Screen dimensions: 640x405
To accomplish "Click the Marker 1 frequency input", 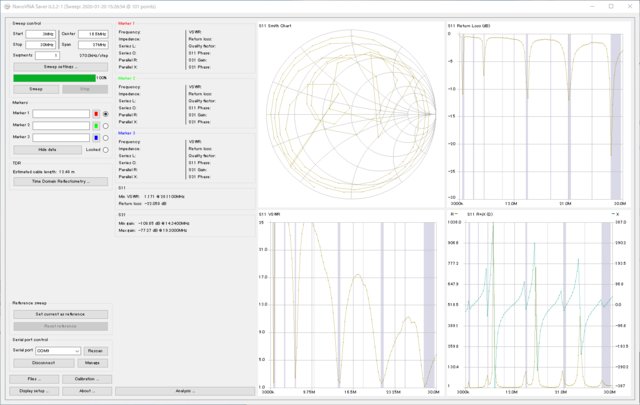I will click(61, 114).
